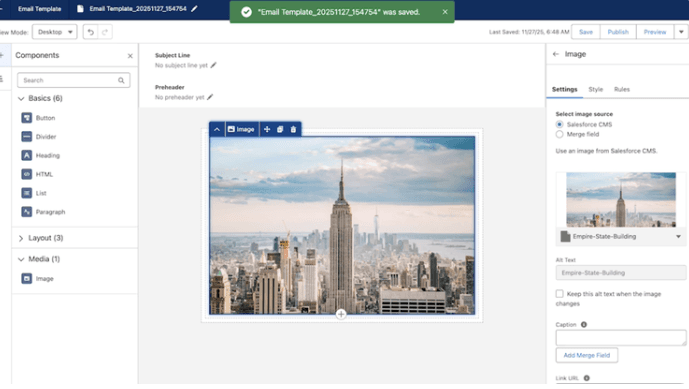
Task: Open the dropdown arrow beside Preview
Action: pos(681,32)
